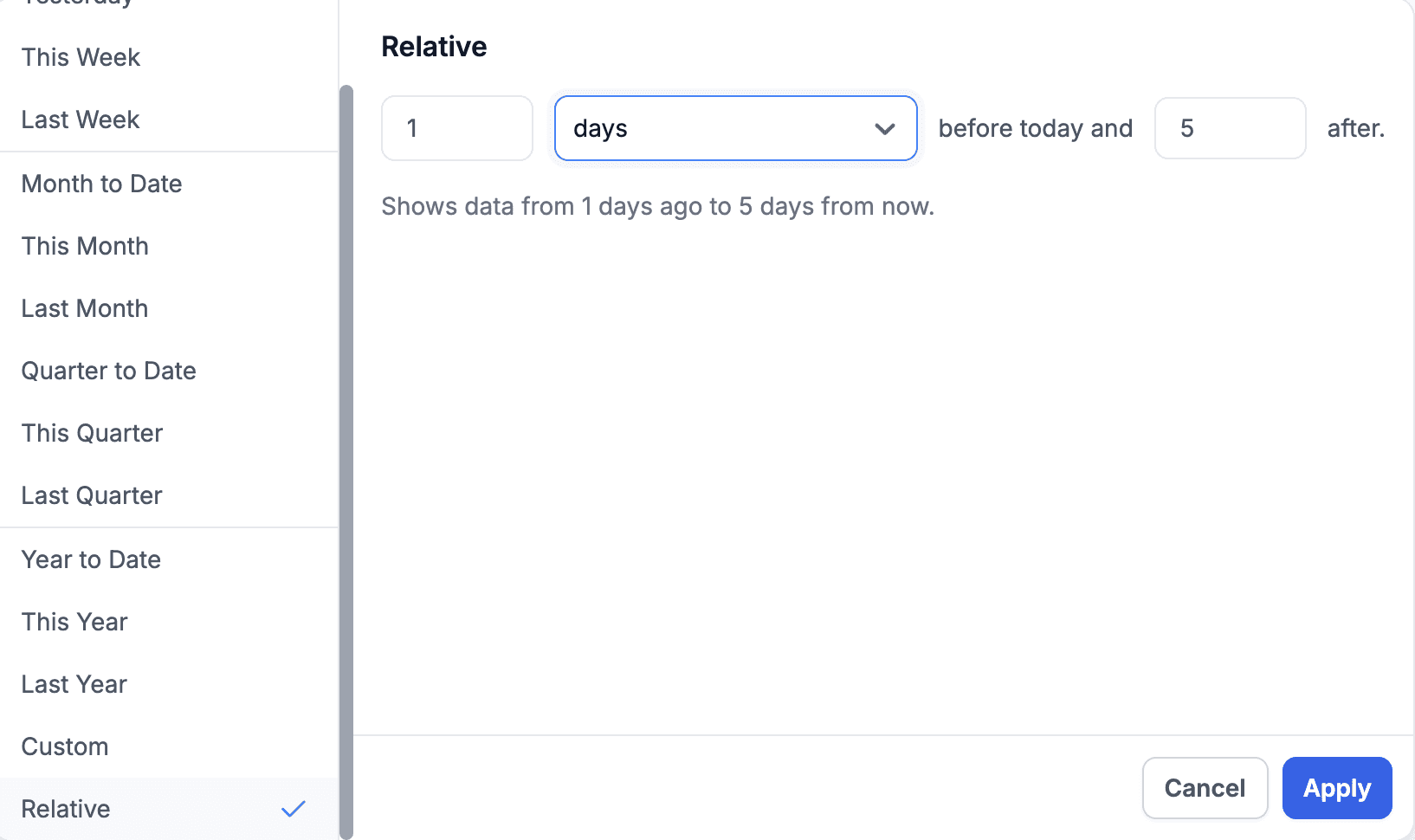Click the checkmark icon beside Relative
This screenshot has width=1415, height=840.
pos(294,809)
